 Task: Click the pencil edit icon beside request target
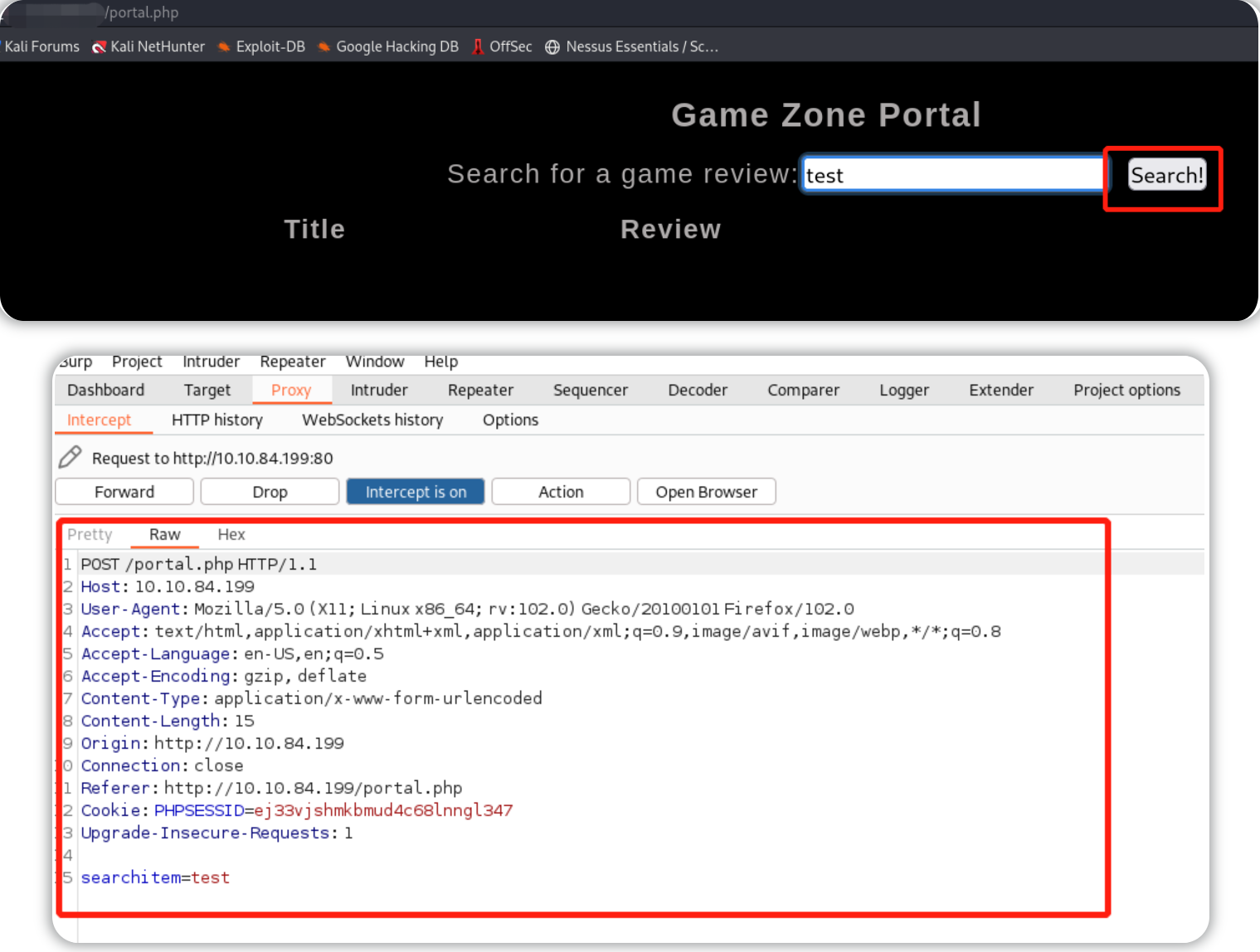71,457
